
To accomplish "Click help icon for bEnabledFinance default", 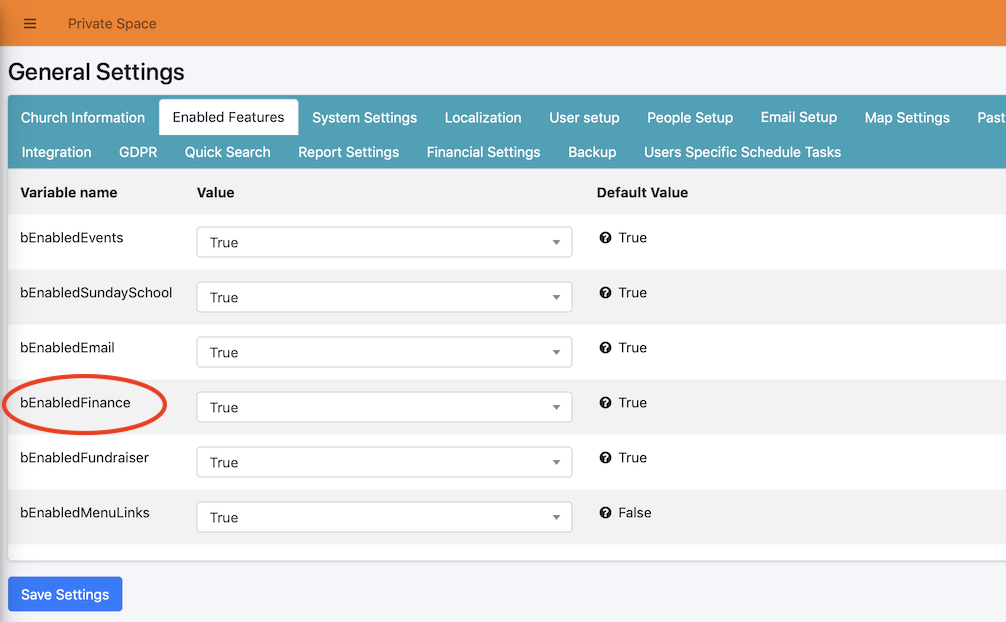I will pyautogui.click(x=605, y=402).
